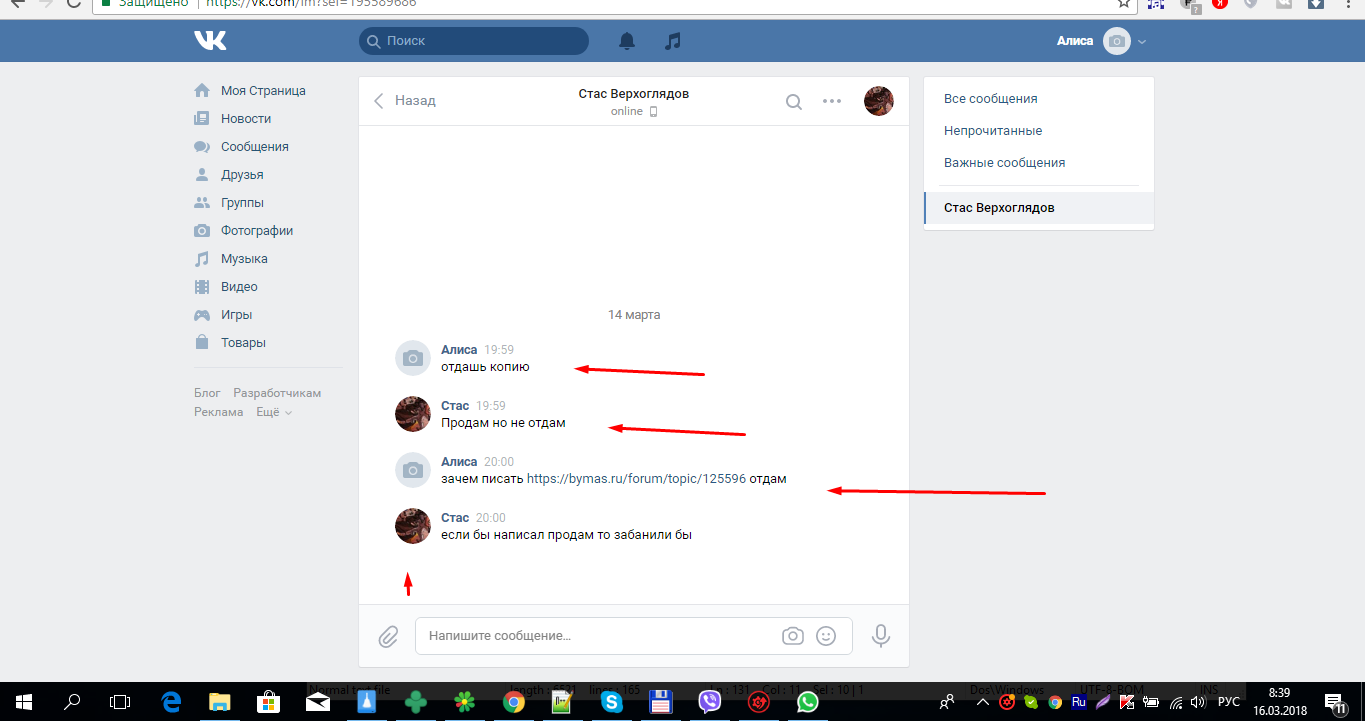The image size is (1365, 721).
Task: Open Друзья in the left sidebar
Action: (242, 175)
